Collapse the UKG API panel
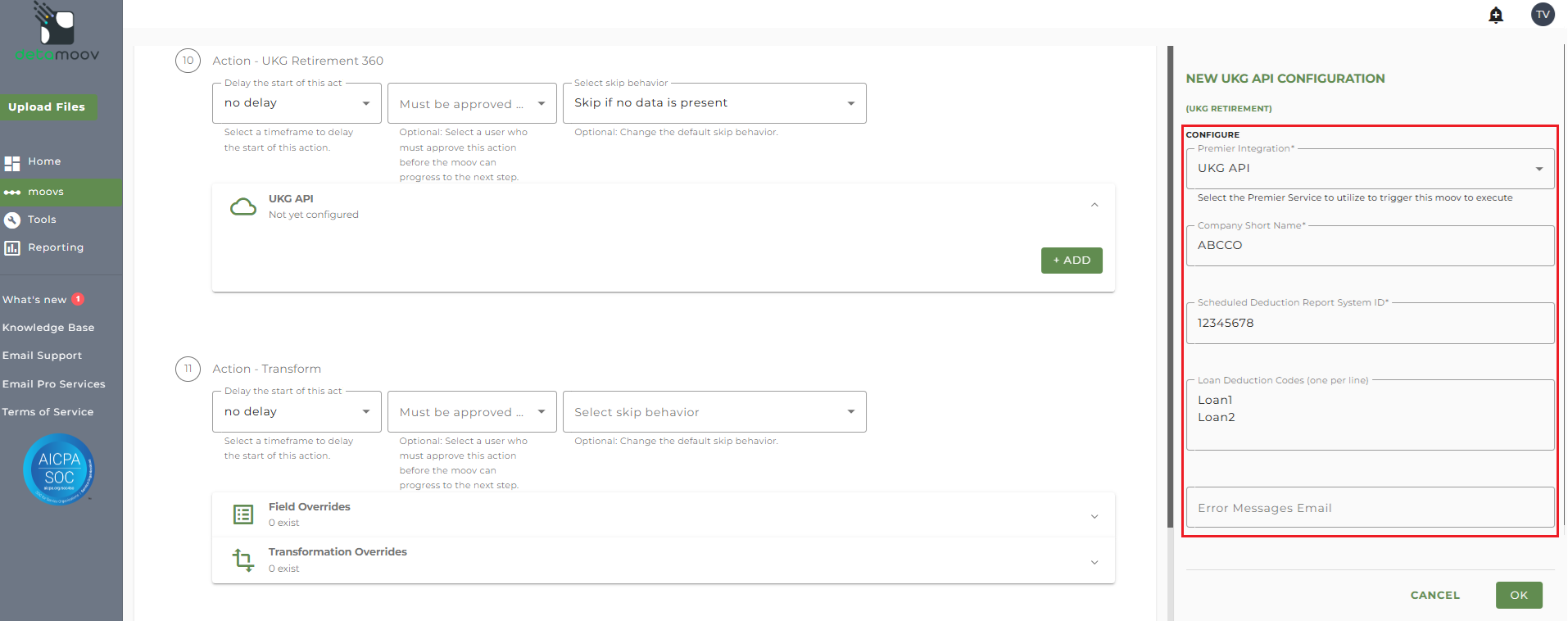The image size is (1568, 621). tap(1094, 205)
